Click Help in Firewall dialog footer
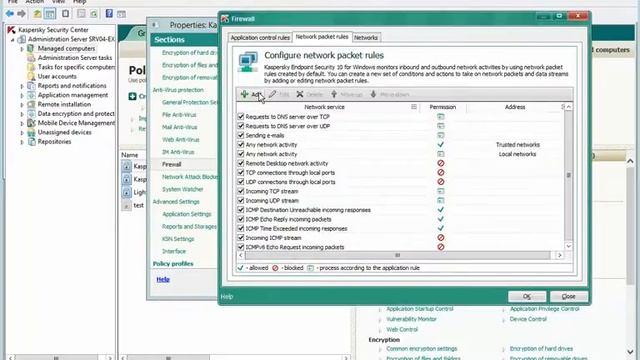 pyautogui.click(x=227, y=297)
